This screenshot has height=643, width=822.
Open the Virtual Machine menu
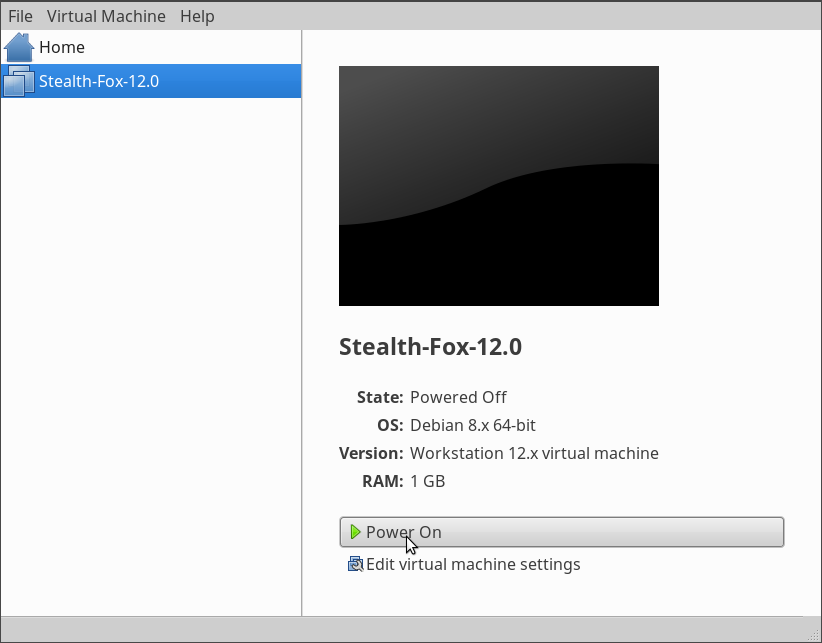106,16
